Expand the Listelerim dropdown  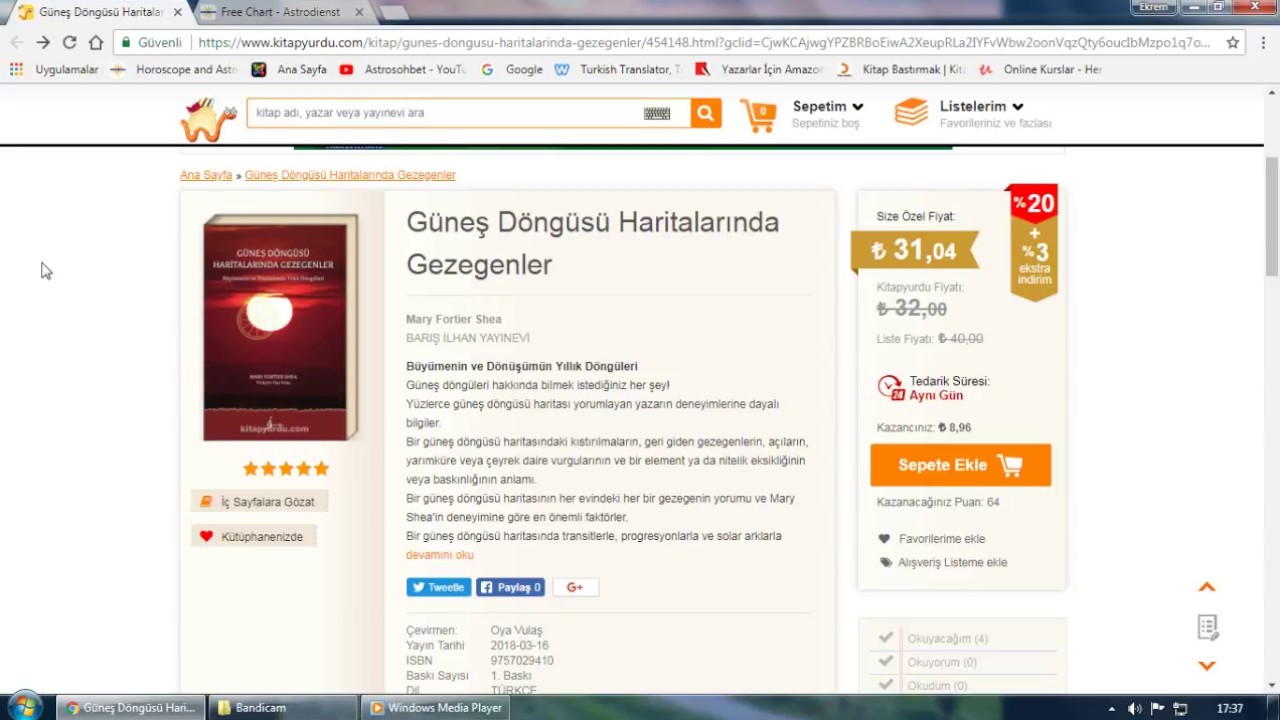pos(982,106)
